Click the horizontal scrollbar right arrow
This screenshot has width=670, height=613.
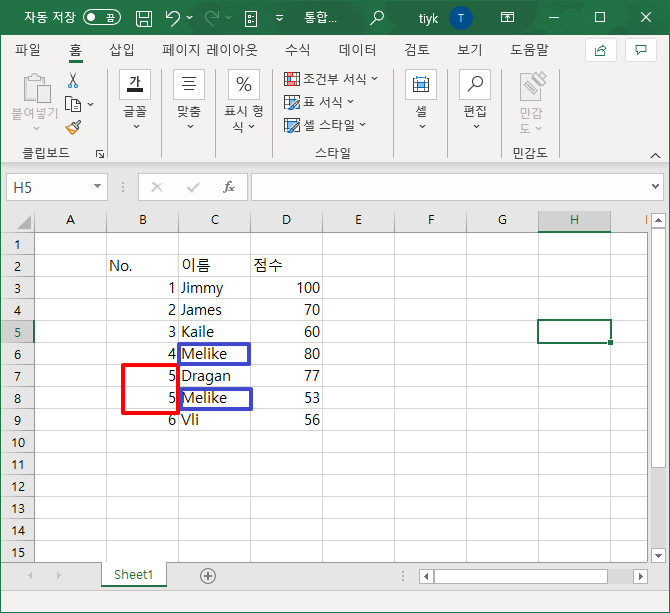click(x=641, y=576)
